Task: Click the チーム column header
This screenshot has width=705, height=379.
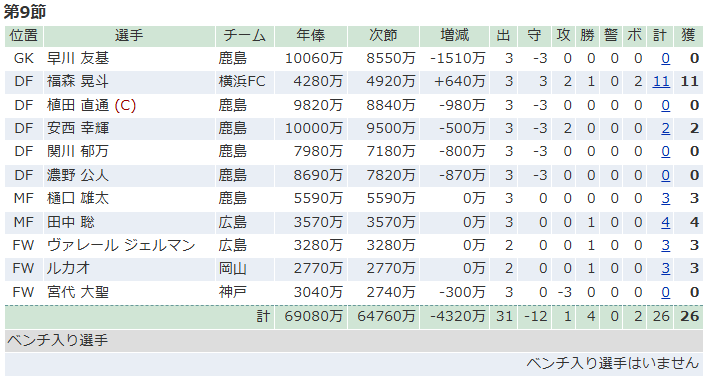Action: click(245, 36)
